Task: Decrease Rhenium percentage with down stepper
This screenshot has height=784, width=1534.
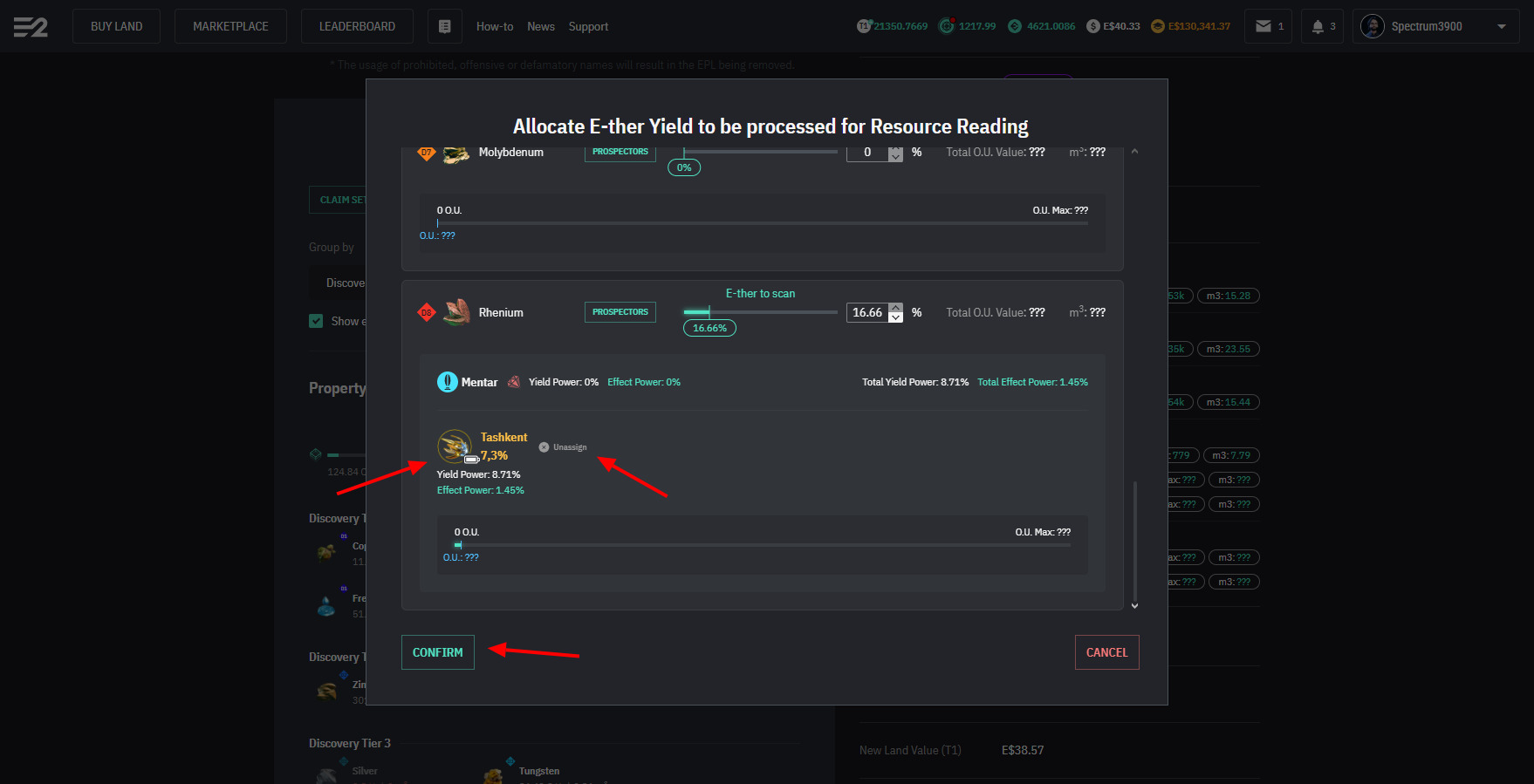Action: click(895, 317)
